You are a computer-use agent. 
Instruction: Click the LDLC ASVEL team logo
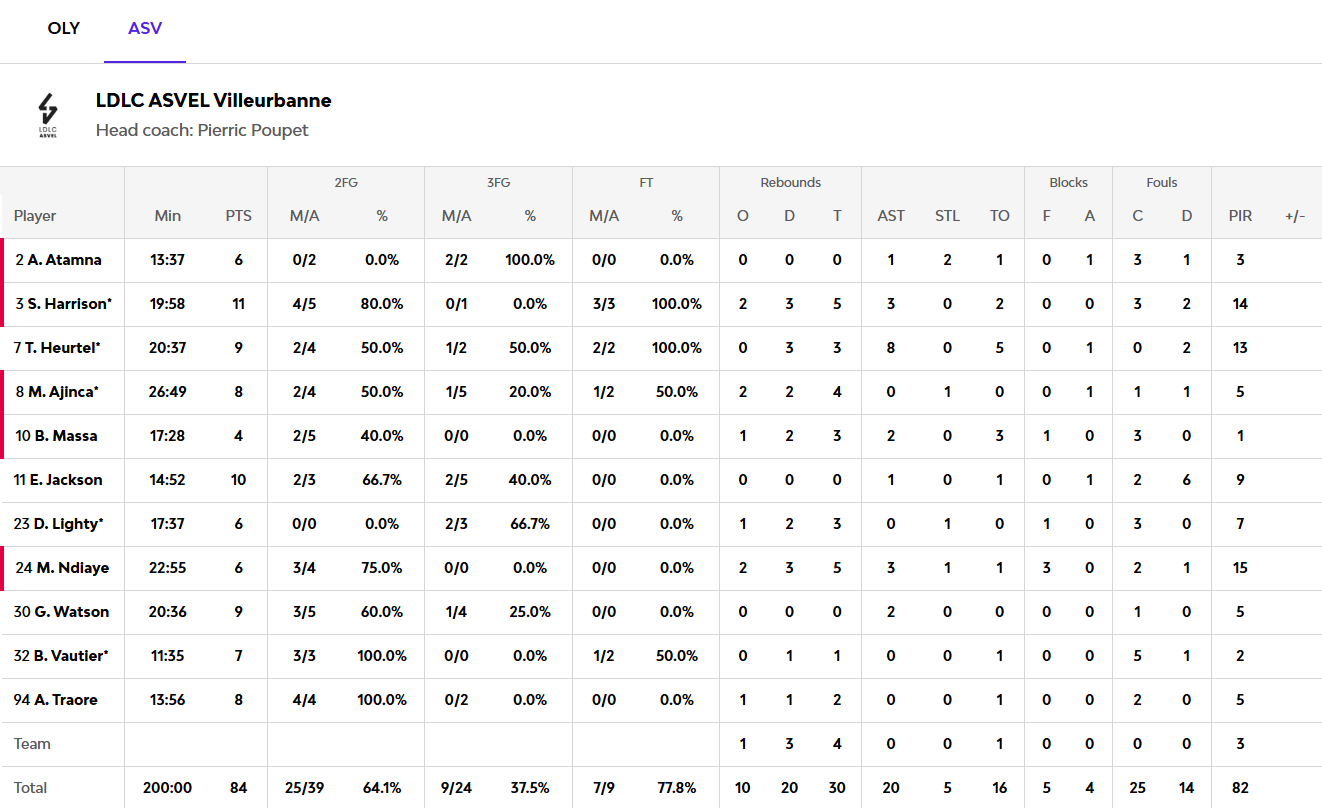pos(48,115)
